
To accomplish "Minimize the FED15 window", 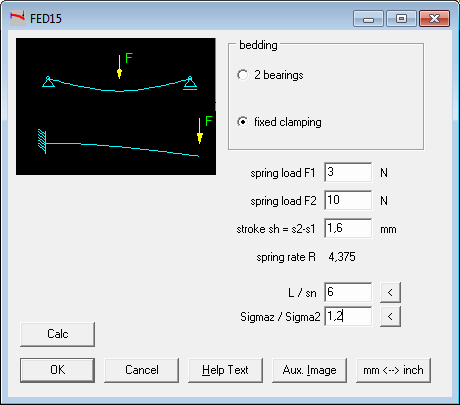I will [368, 18].
